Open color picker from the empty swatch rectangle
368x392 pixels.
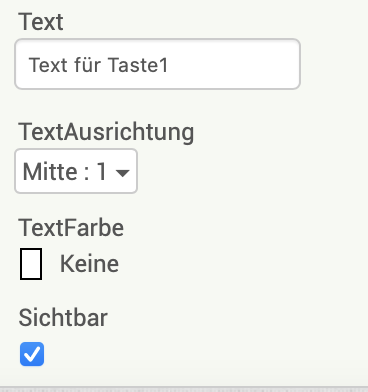click(x=31, y=264)
